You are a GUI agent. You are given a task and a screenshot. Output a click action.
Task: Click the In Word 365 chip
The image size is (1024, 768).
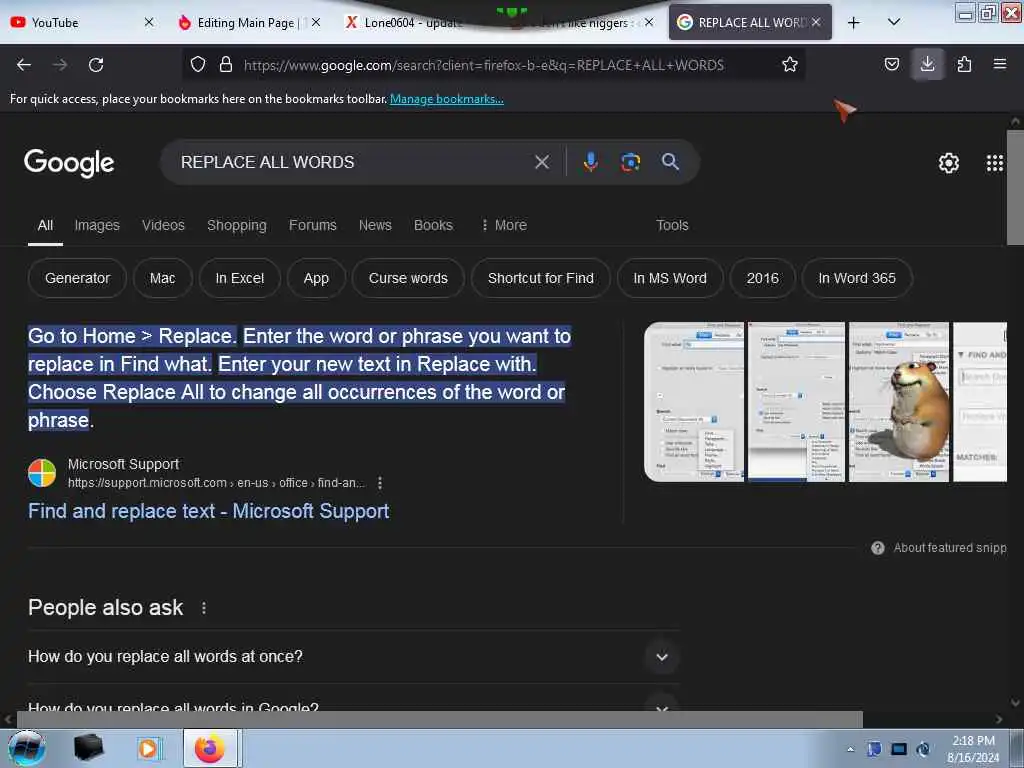[x=857, y=278]
